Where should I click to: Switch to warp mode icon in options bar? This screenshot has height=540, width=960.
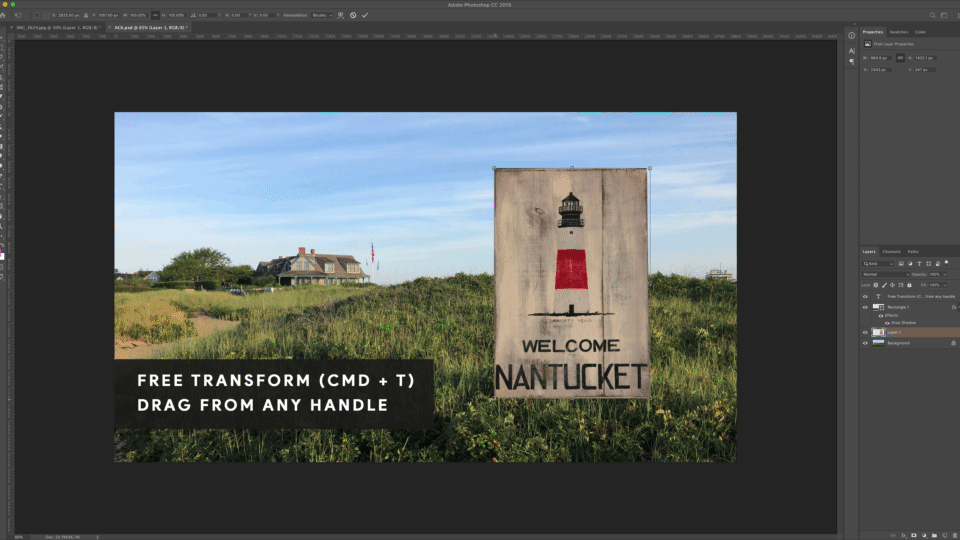point(341,15)
